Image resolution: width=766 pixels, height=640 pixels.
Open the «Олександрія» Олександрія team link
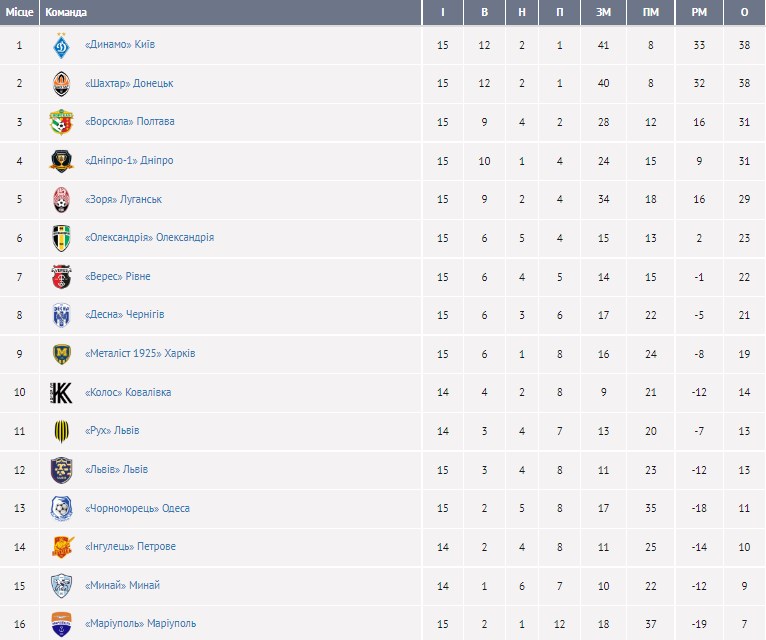[149, 238]
